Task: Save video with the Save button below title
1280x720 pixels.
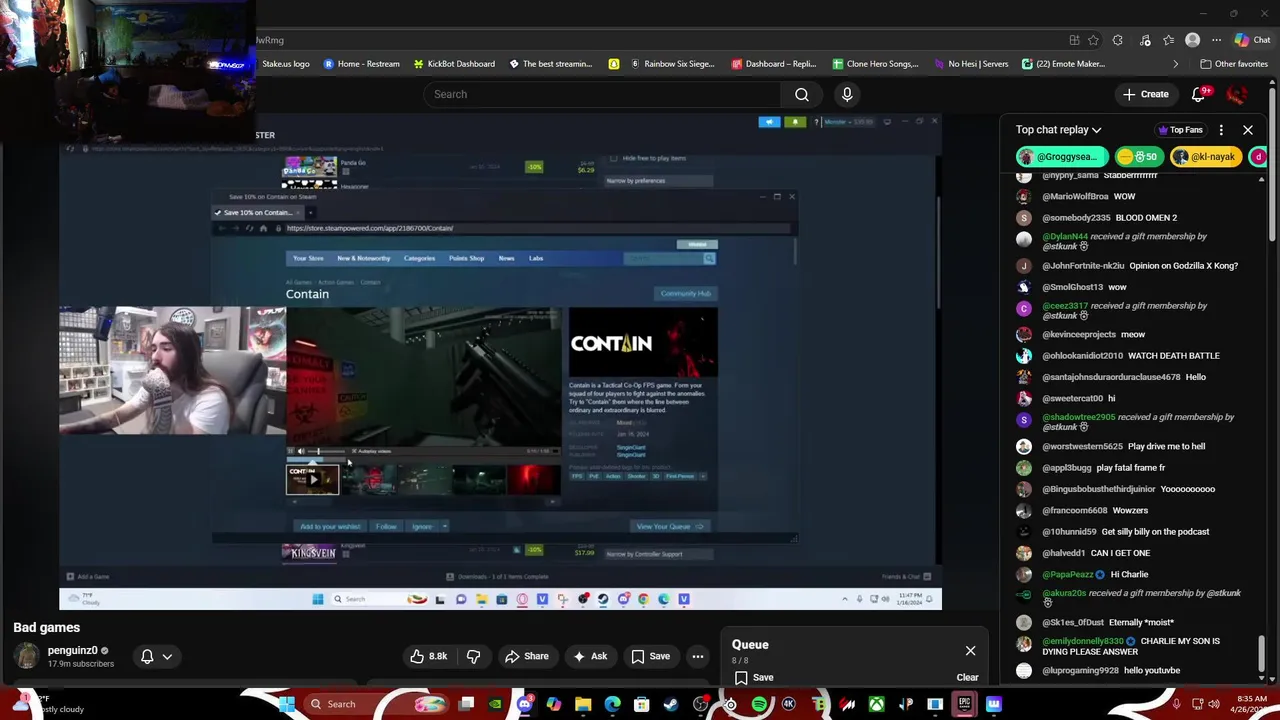Action: pos(650,656)
